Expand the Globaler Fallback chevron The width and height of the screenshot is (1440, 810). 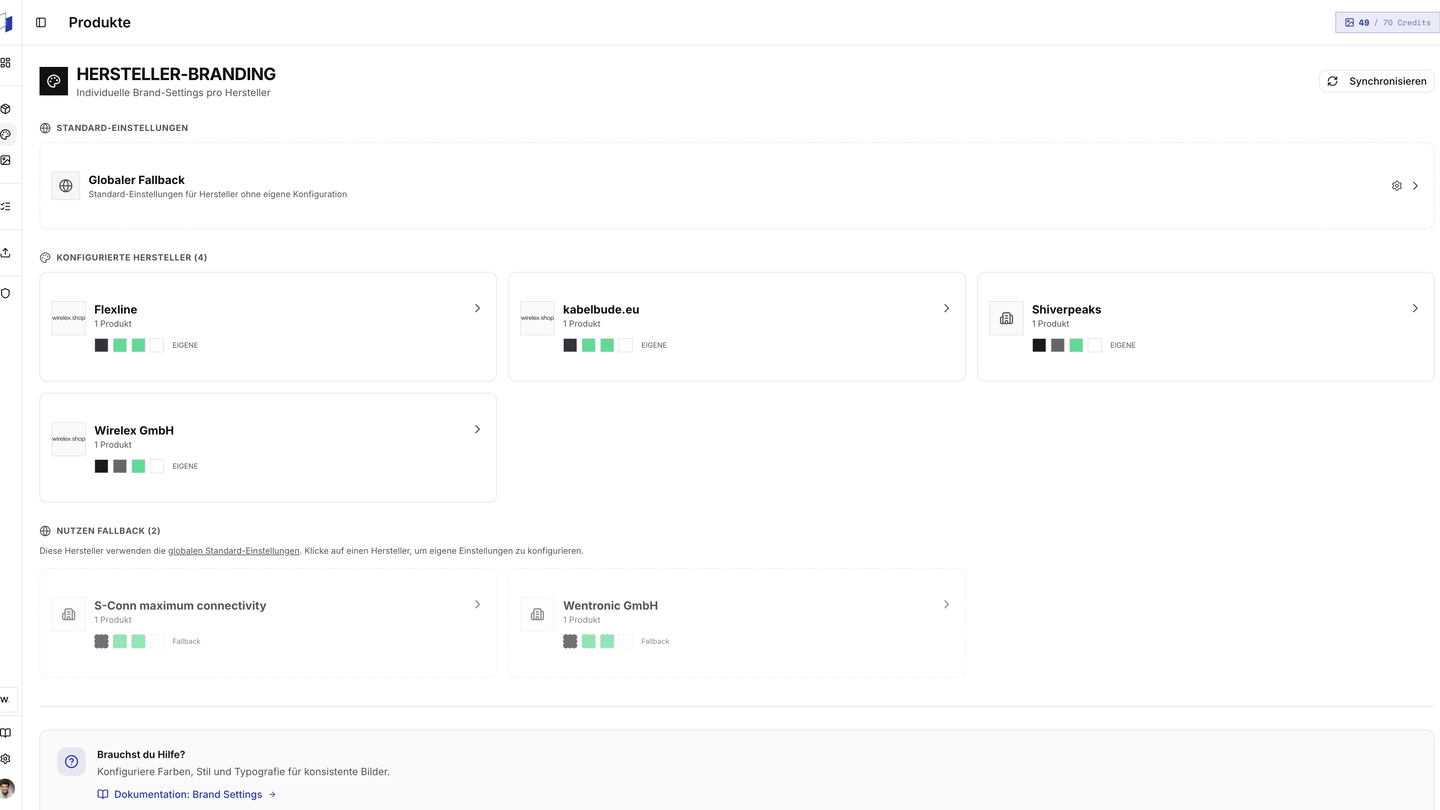click(1415, 186)
